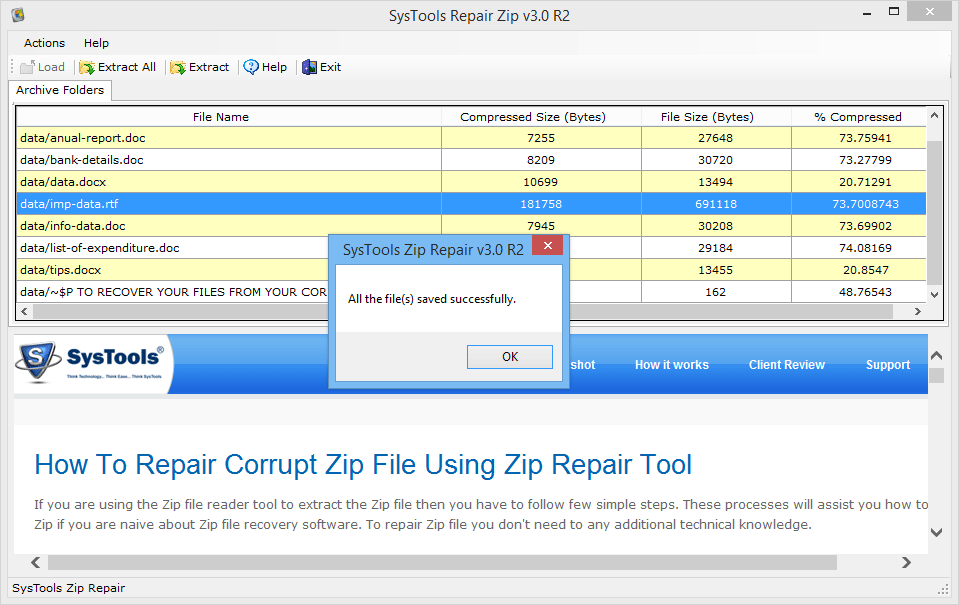Click the Exit toolbar icon
Screen dimensions: 959x605
[x=310, y=67]
